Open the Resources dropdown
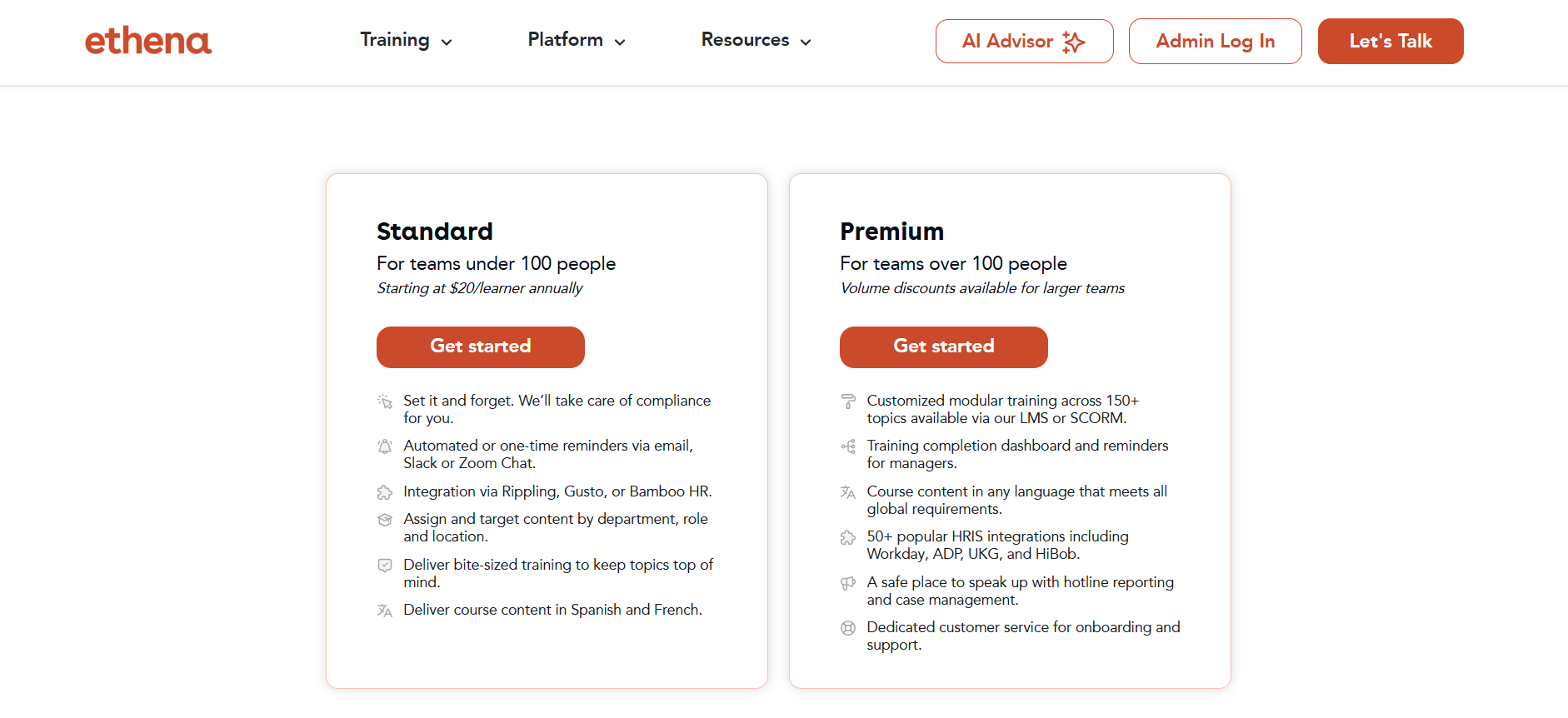The height and width of the screenshot is (718, 1568). coord(755,40)
